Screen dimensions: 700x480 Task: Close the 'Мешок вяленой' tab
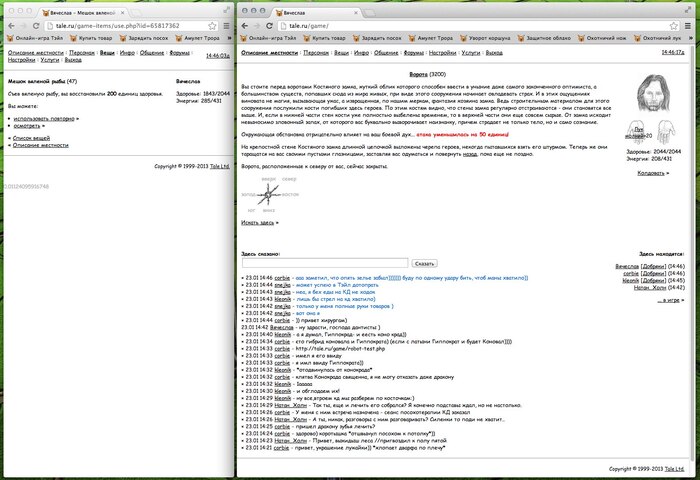(122, 13)
